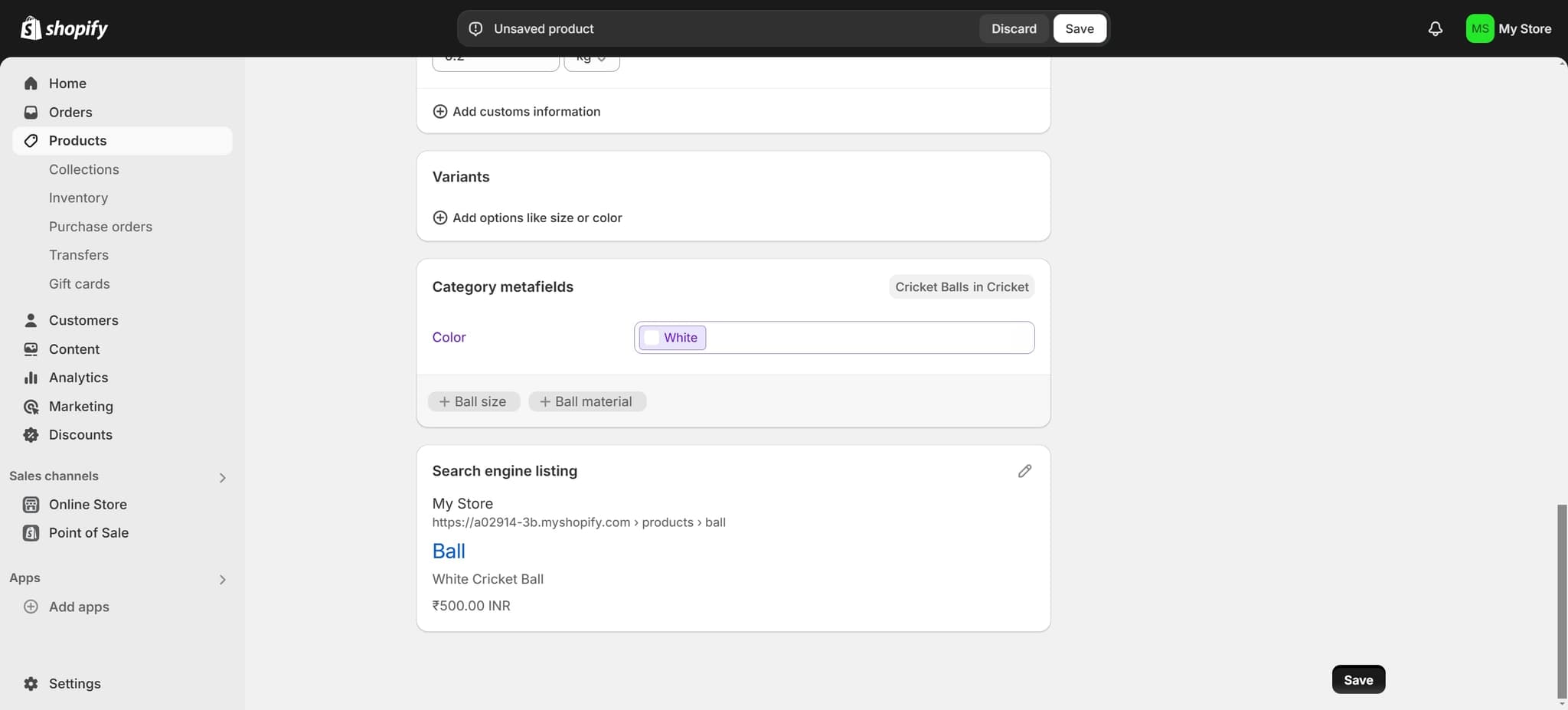Add the Ball material metafield
Screen dimensions: 1568x710
click(586, 401)
